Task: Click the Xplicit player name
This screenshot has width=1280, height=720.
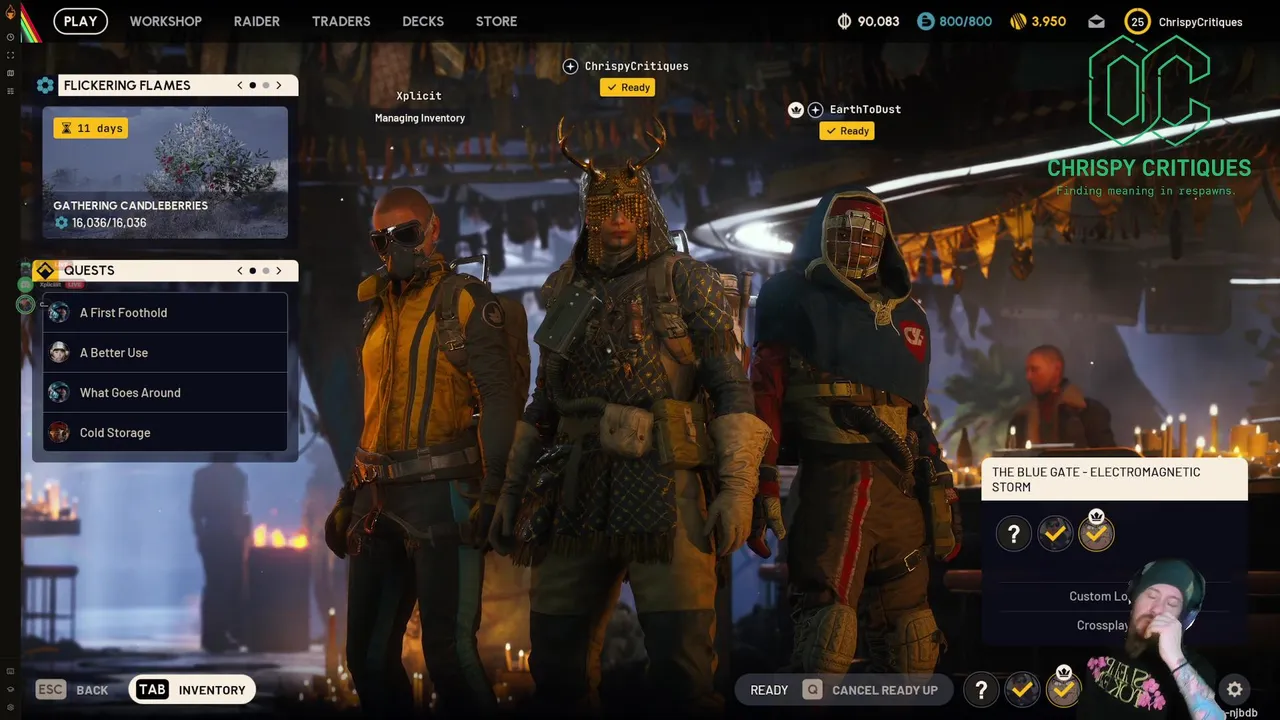Action: [x=419, y=96]
